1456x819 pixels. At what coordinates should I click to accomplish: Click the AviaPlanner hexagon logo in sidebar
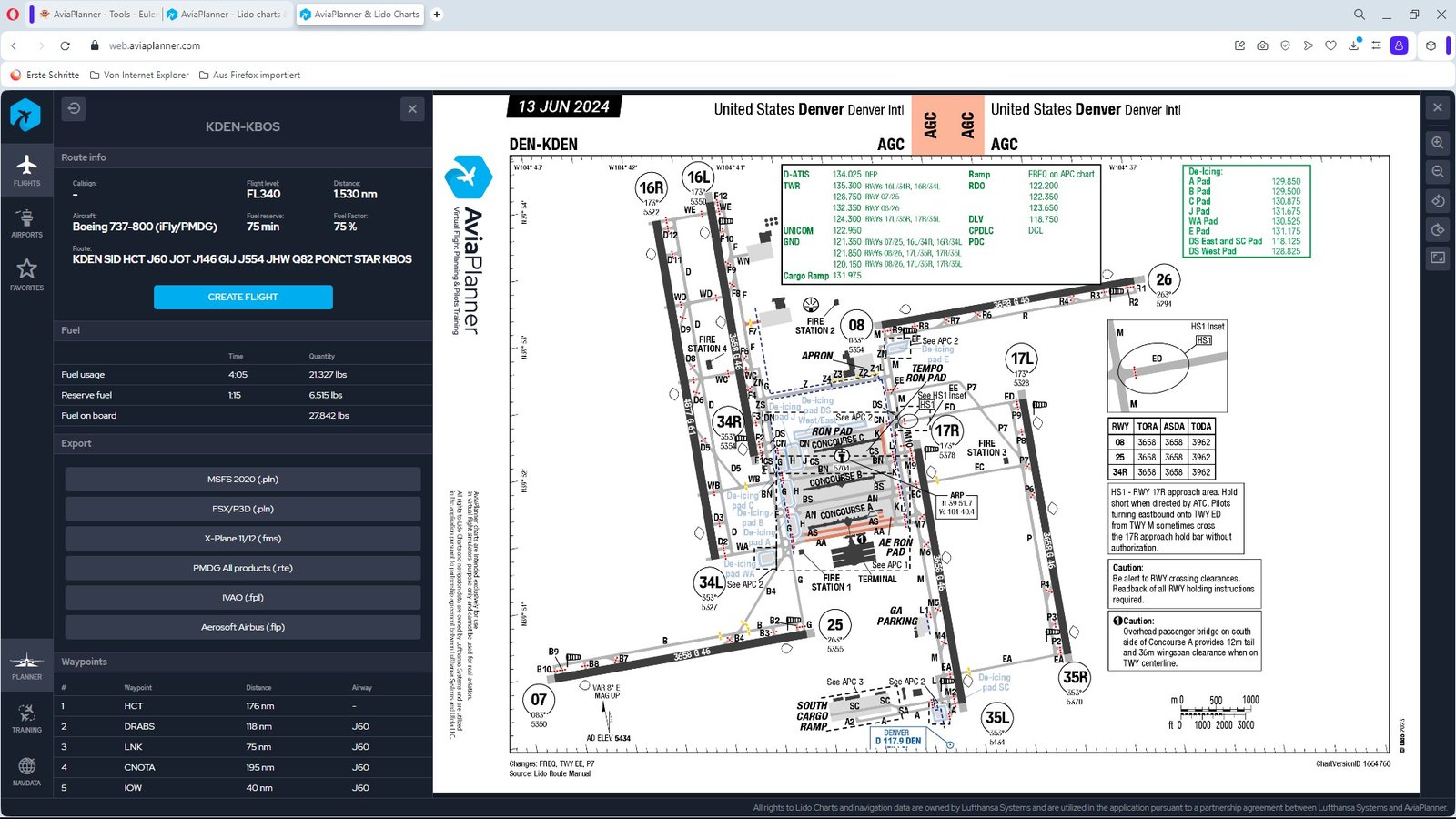[25, 116]
